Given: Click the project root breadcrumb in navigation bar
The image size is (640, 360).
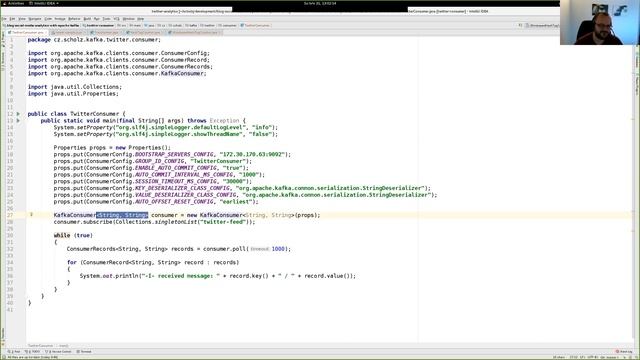Looking at the screenshot, I should tap(42, 25).
